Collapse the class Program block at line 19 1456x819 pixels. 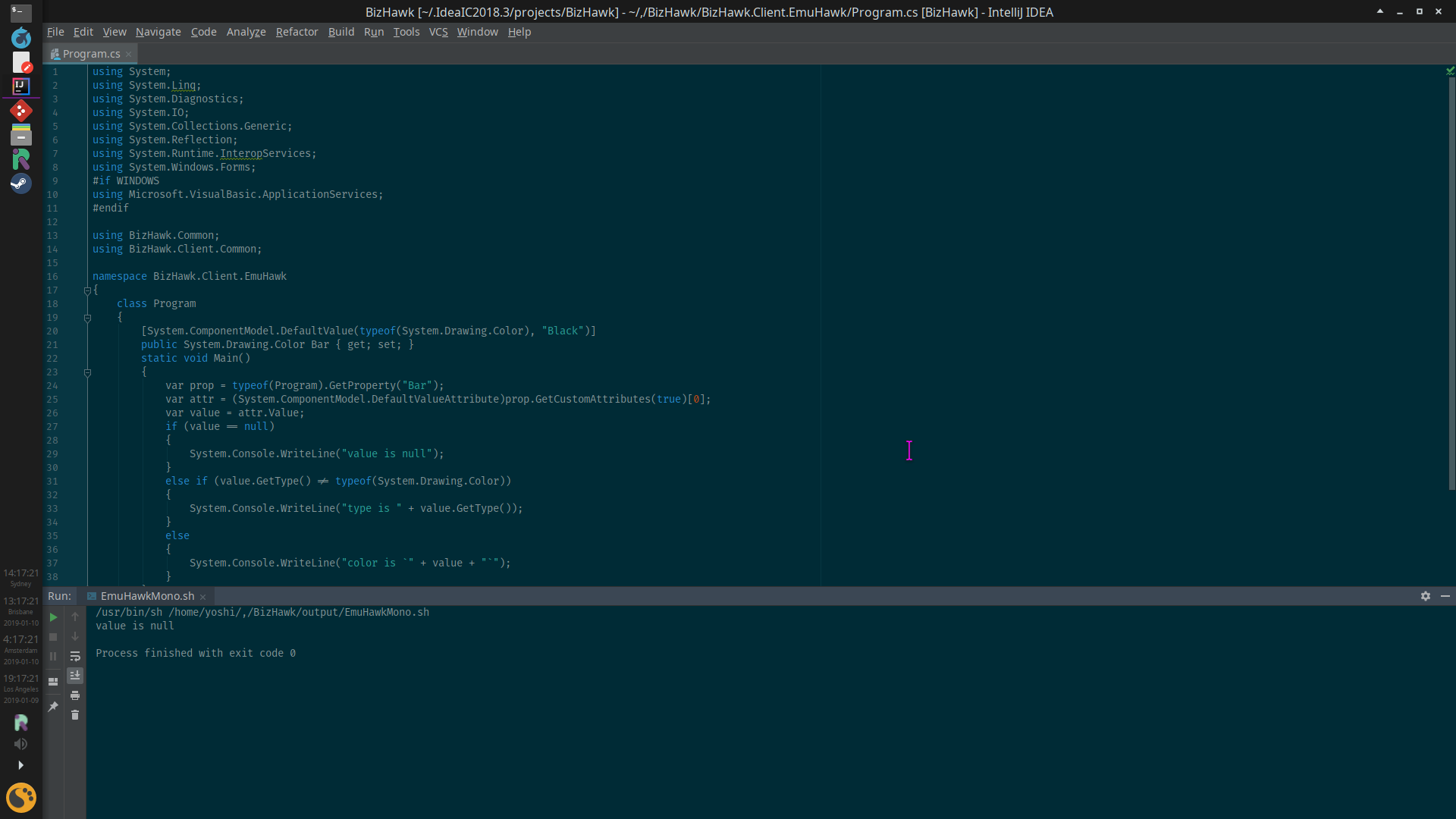[x=88, y=318]
